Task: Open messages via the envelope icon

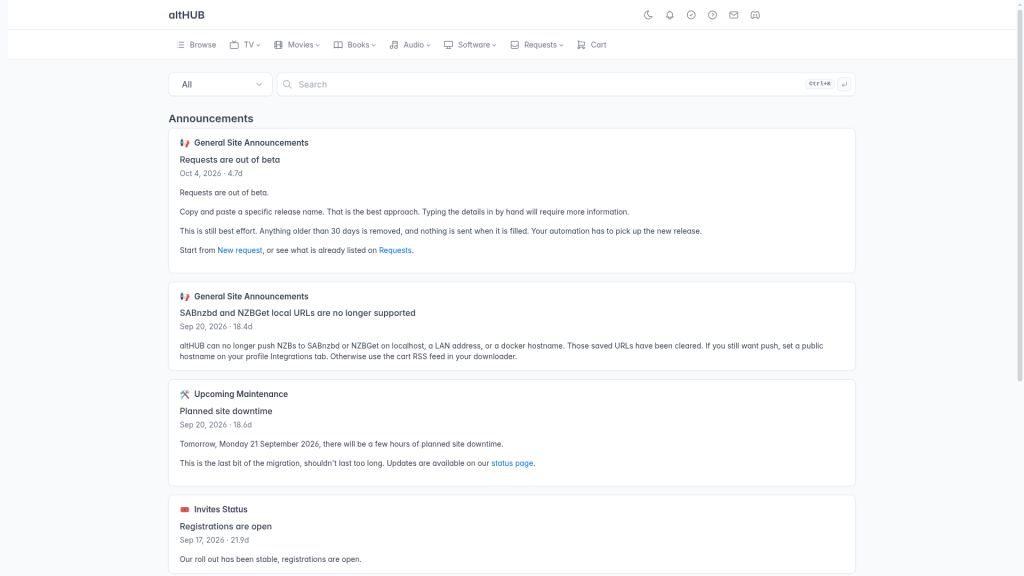Action: [734, 15]
